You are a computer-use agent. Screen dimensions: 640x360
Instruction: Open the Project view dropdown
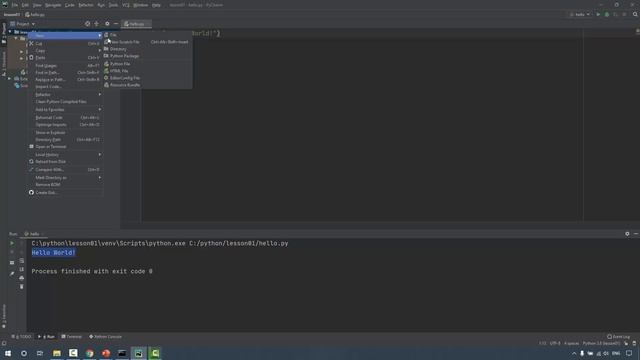[22, 24]
